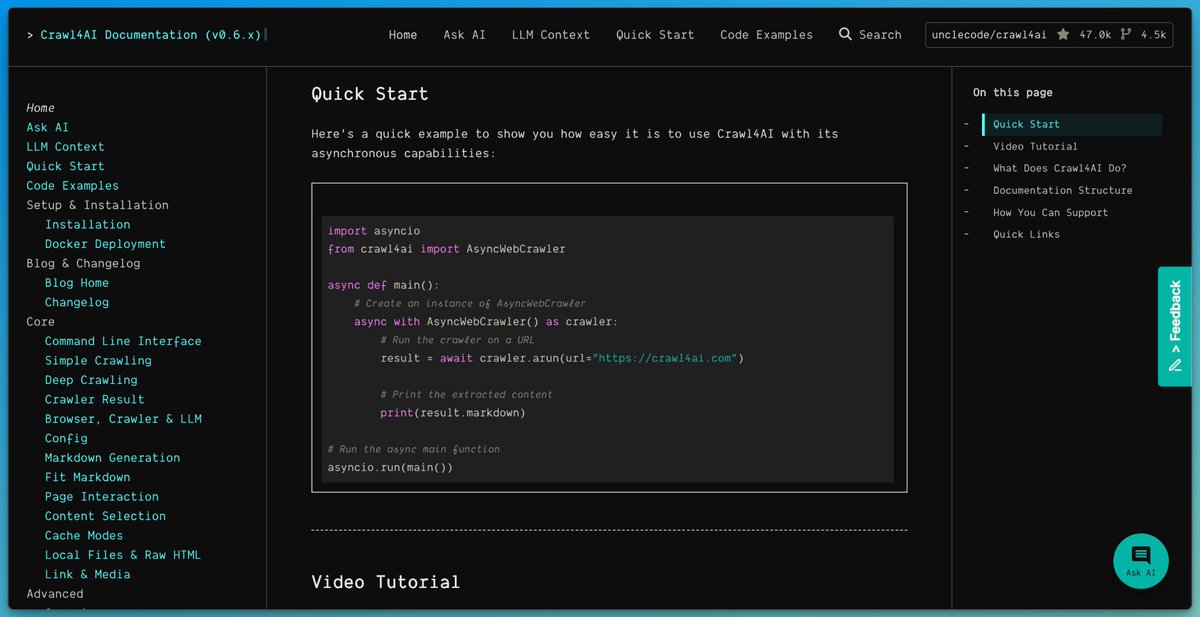Open the unclecode/crawl4ai repository link
Image resolution: width=1200 pixels, height=617 pixels.
coord(989,34)
